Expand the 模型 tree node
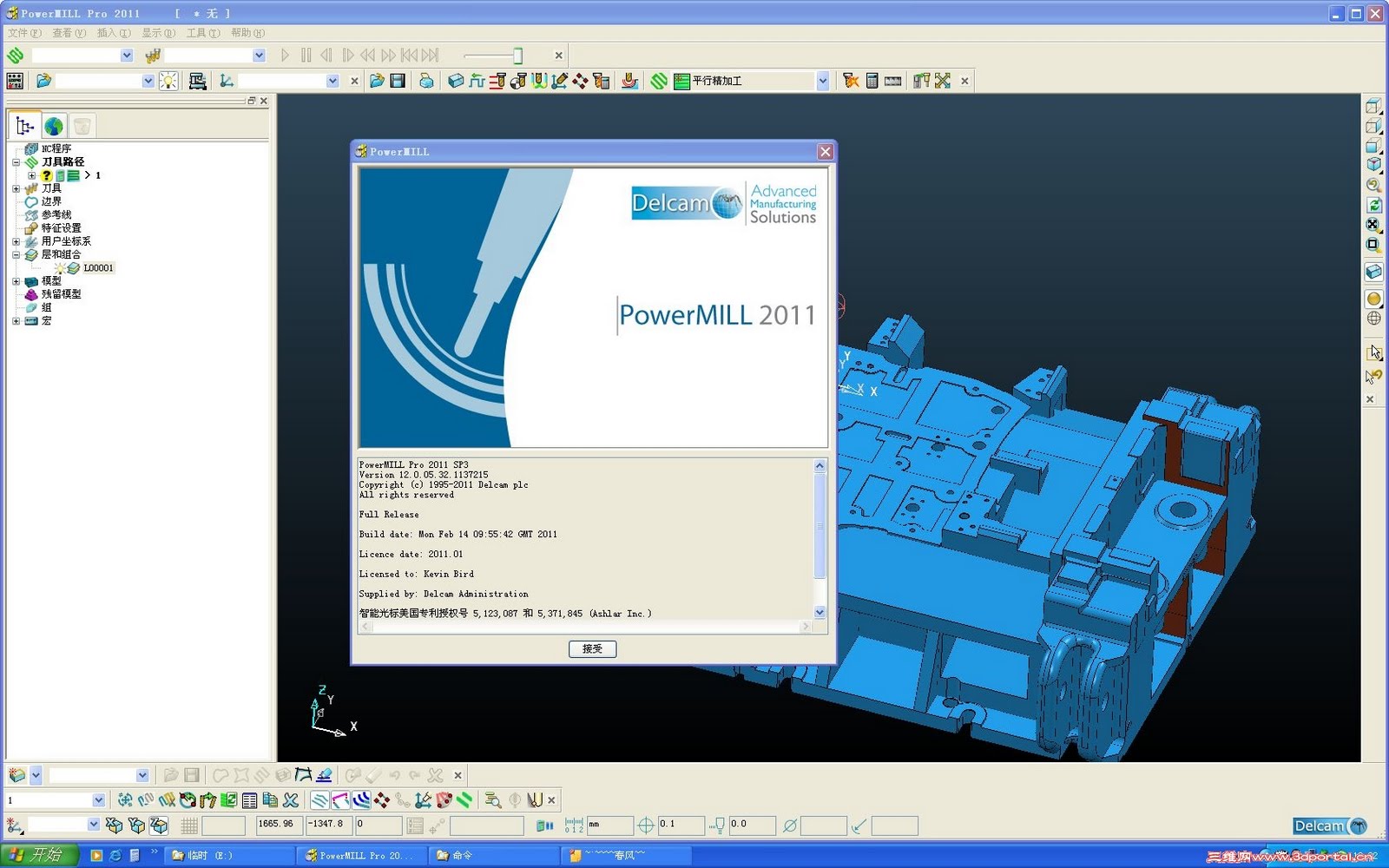The height and width of the screenshot is (868, 1389). (16, 281)
